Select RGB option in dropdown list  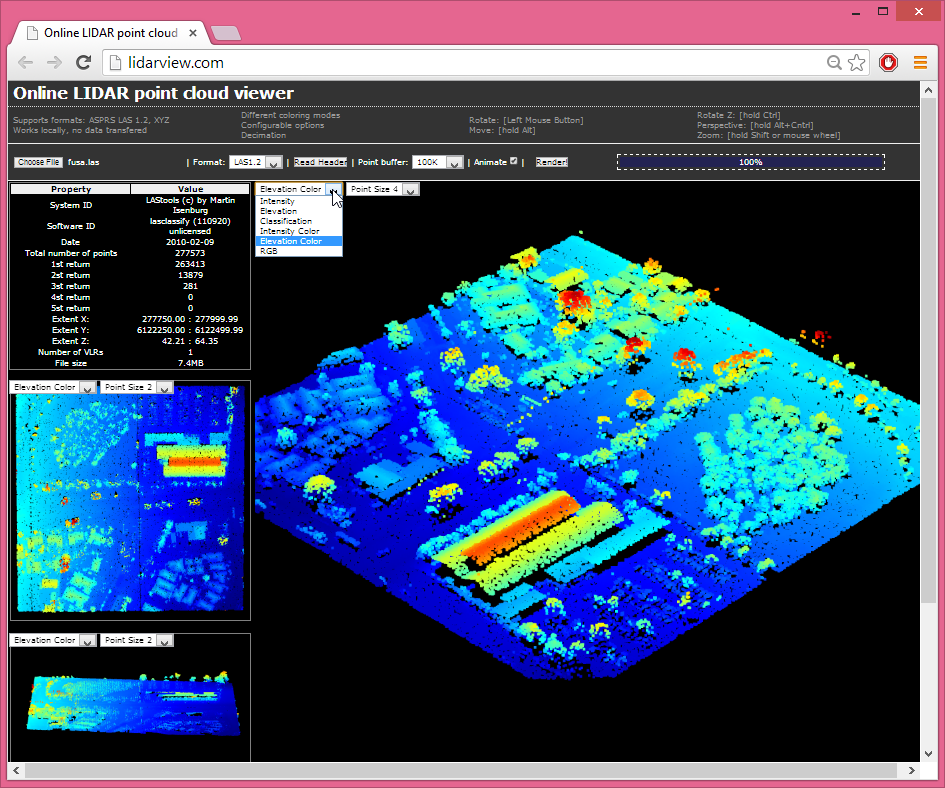268,251
